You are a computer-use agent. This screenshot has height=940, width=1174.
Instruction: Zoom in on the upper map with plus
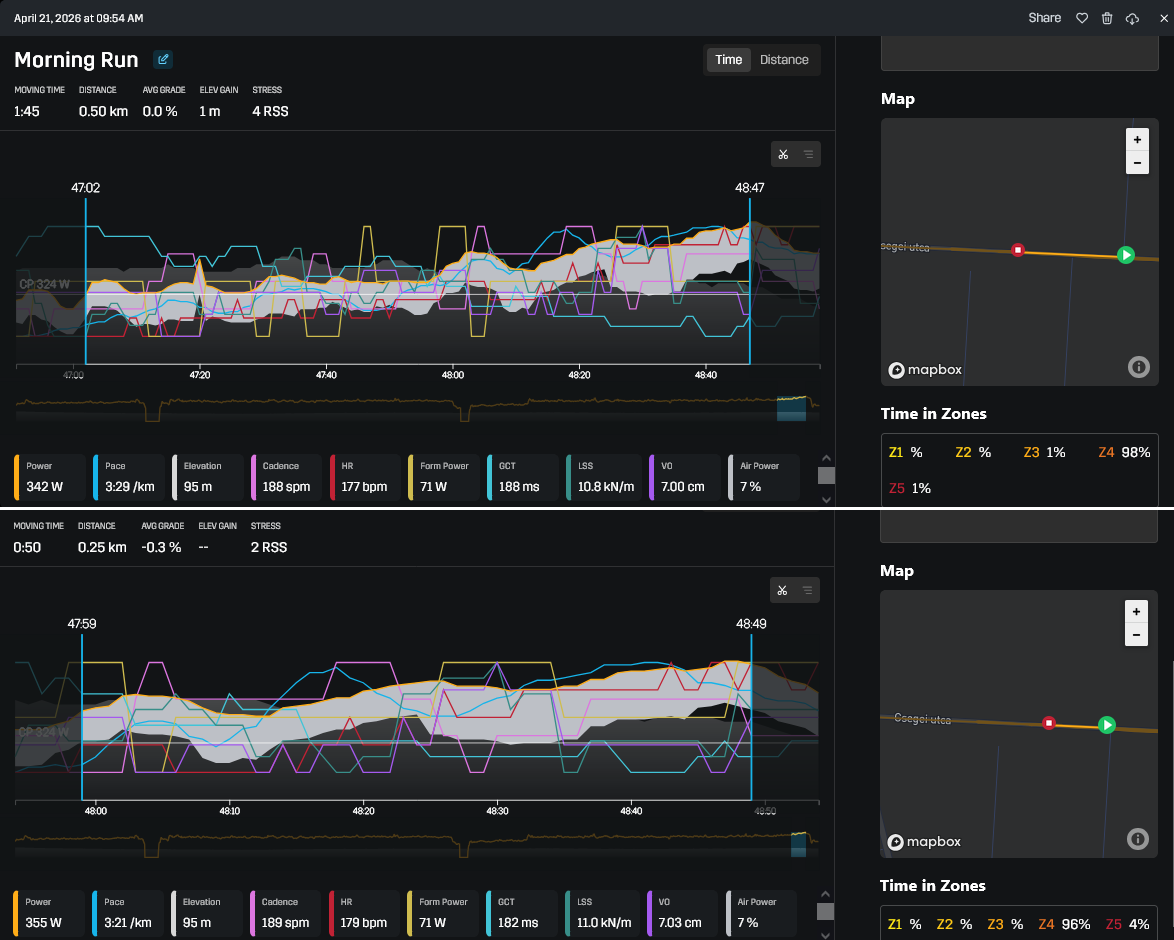(x=1137, y=139)
